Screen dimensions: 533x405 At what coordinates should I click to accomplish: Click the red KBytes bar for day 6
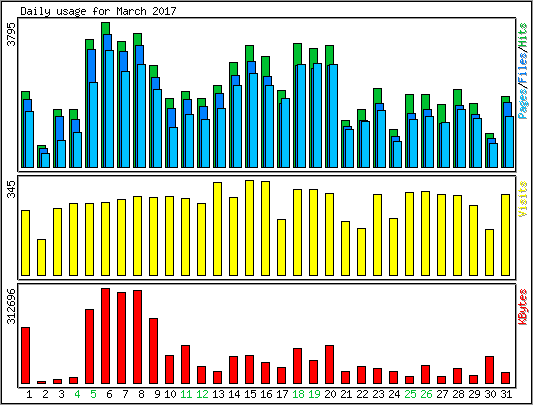pyautogui.click(x=106, y=336)
